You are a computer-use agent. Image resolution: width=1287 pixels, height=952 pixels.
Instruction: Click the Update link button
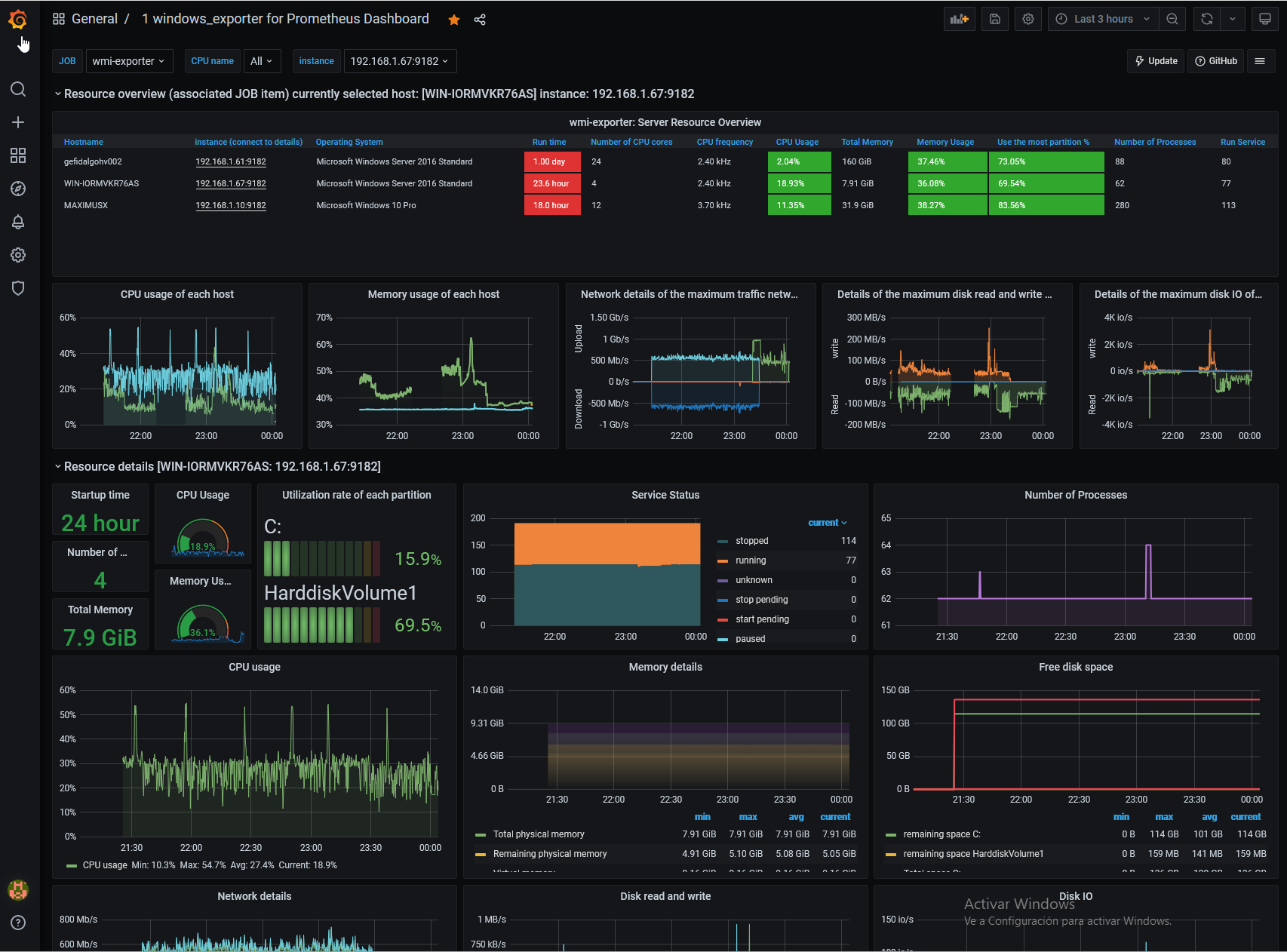1156,61
